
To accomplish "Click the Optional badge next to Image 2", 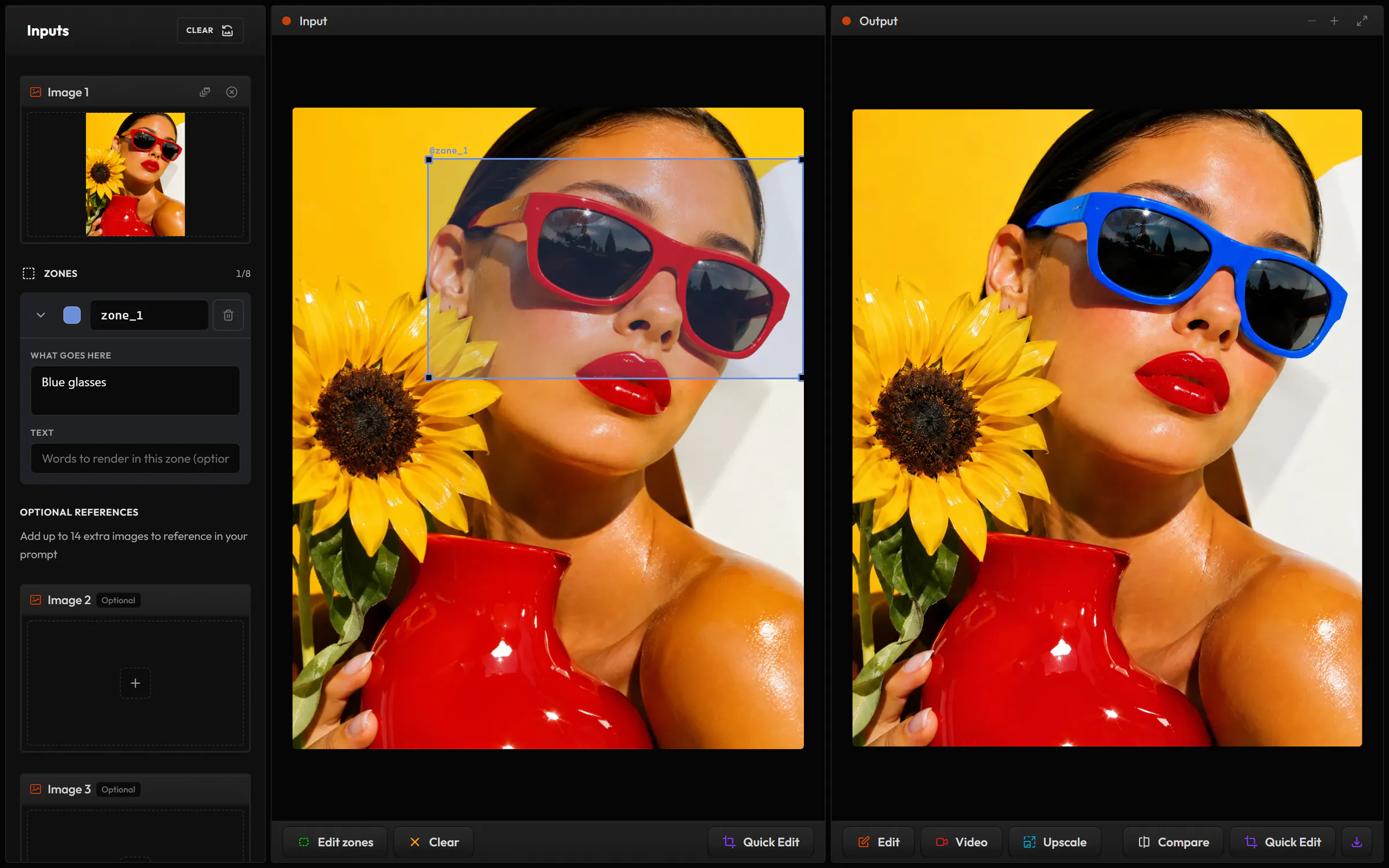I will (x=118, y=600).
